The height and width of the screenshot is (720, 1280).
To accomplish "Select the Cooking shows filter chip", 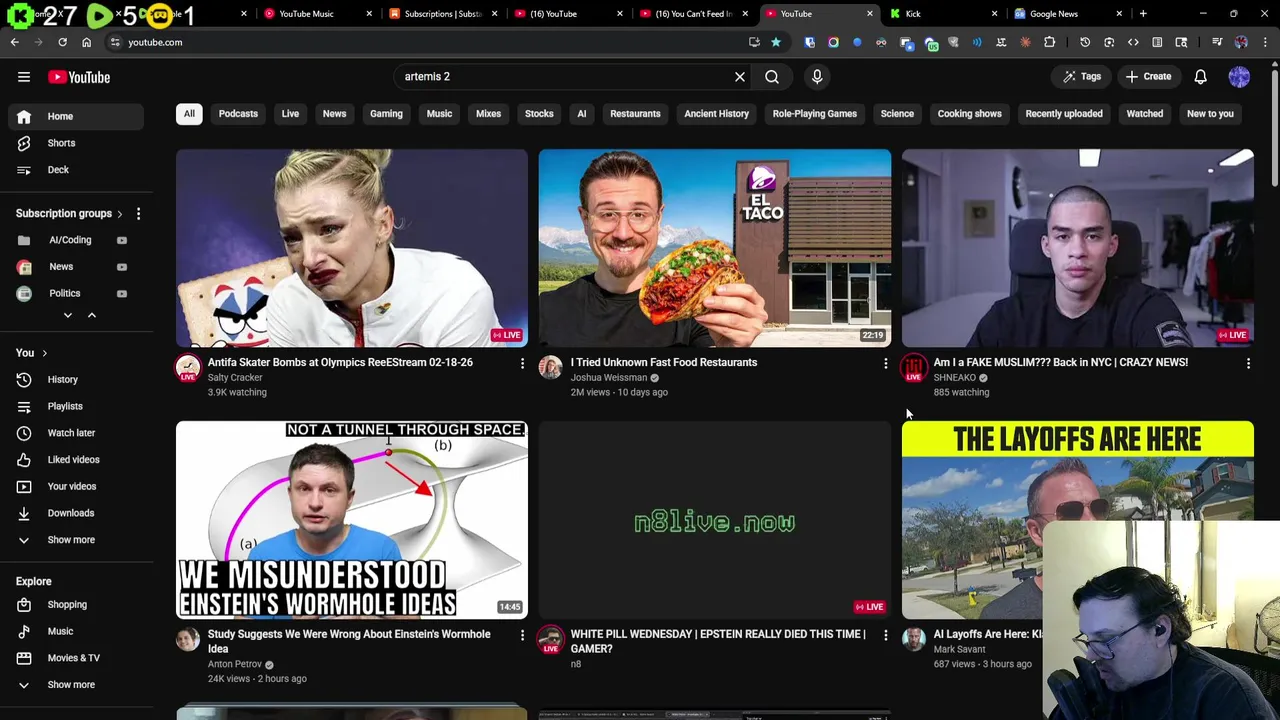I will 969,114.
